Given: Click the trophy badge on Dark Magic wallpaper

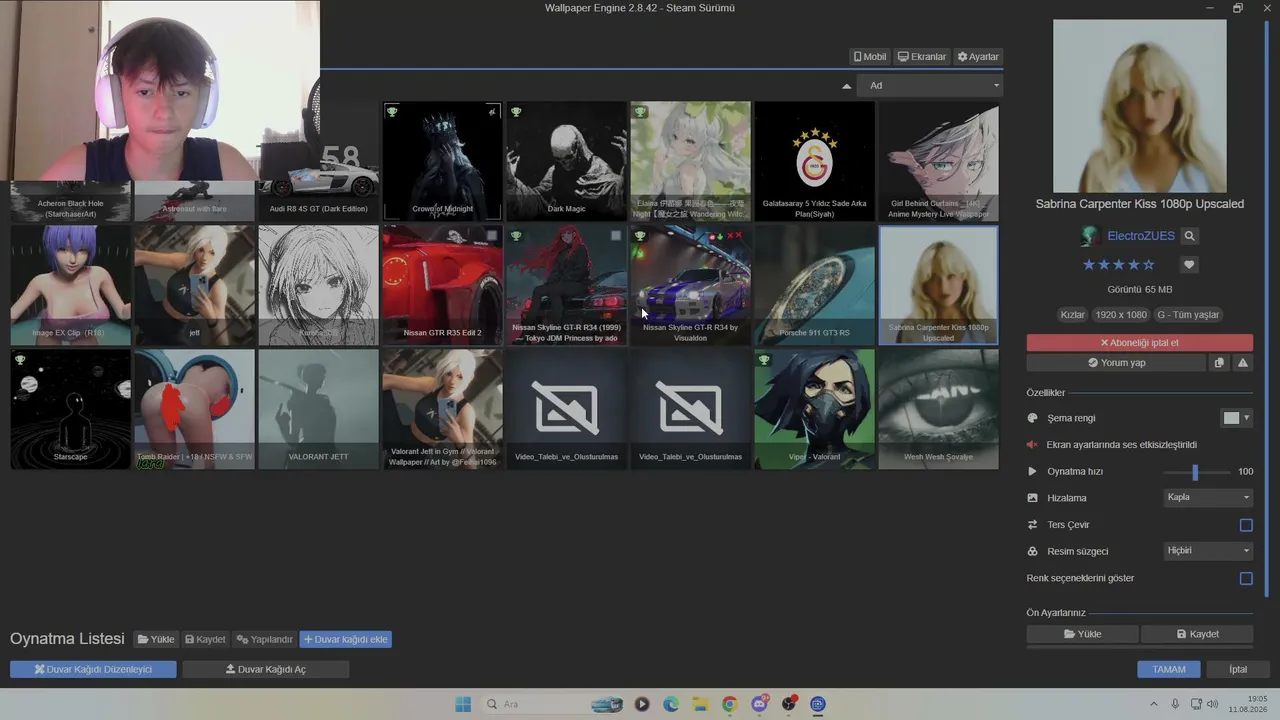Looking at the screenshot, I should click(516, 112).
